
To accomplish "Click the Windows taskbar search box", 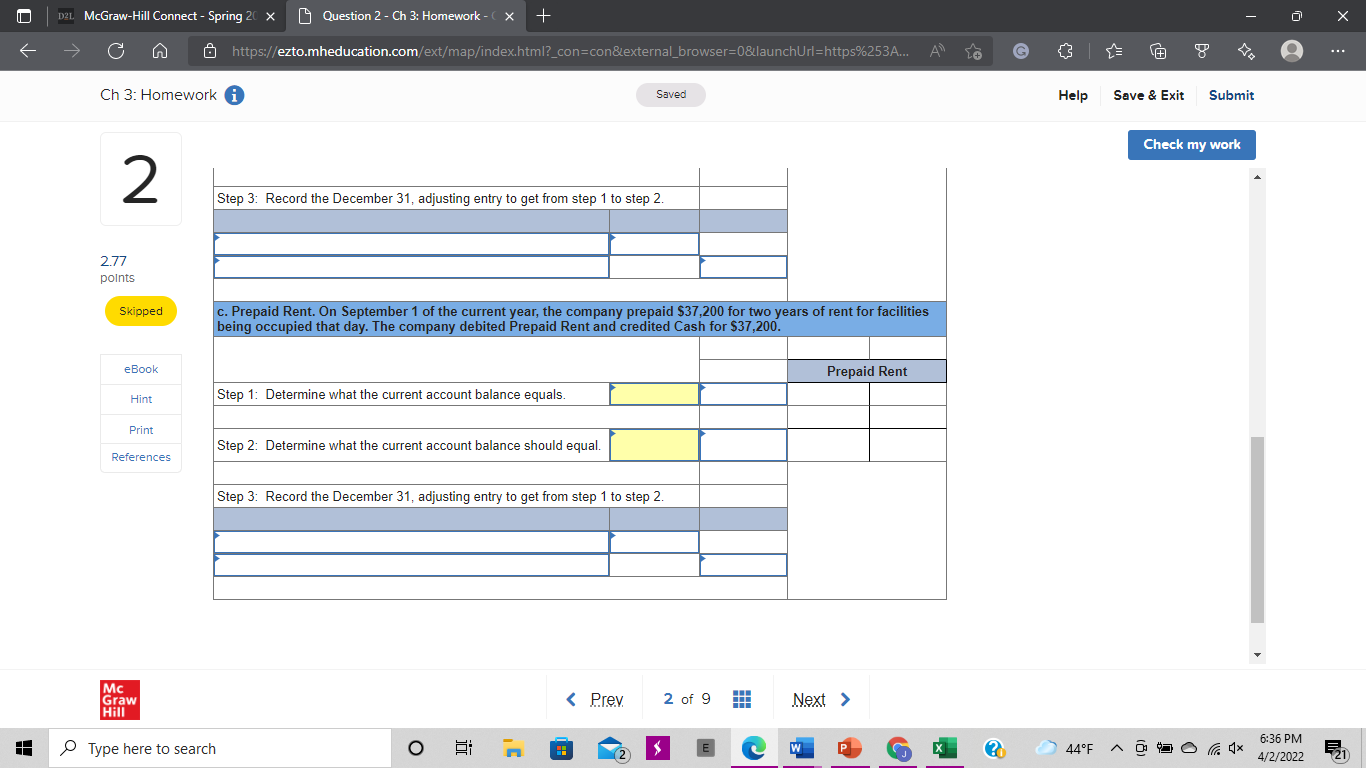I will [219, 748].
